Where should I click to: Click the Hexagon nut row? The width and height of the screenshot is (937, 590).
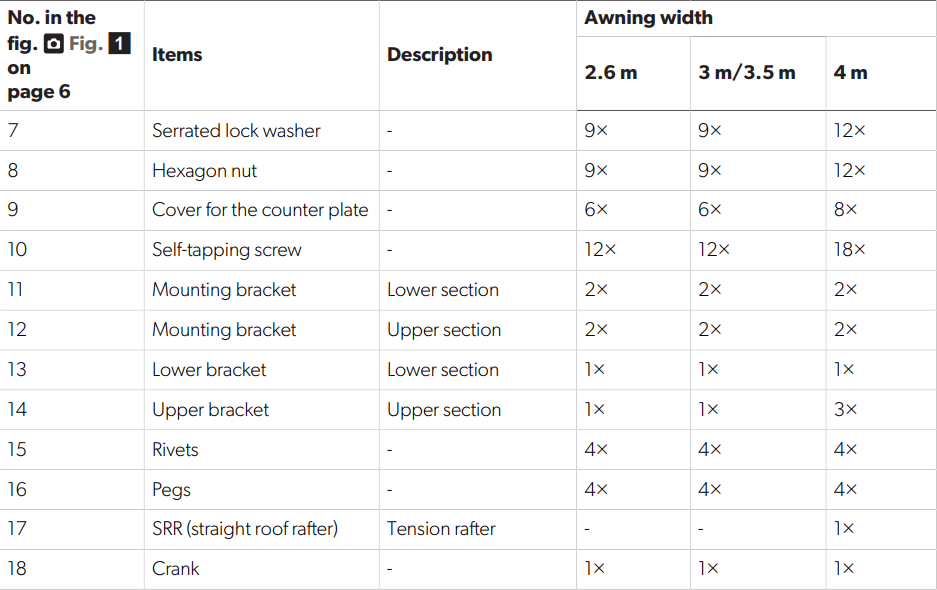468,171
